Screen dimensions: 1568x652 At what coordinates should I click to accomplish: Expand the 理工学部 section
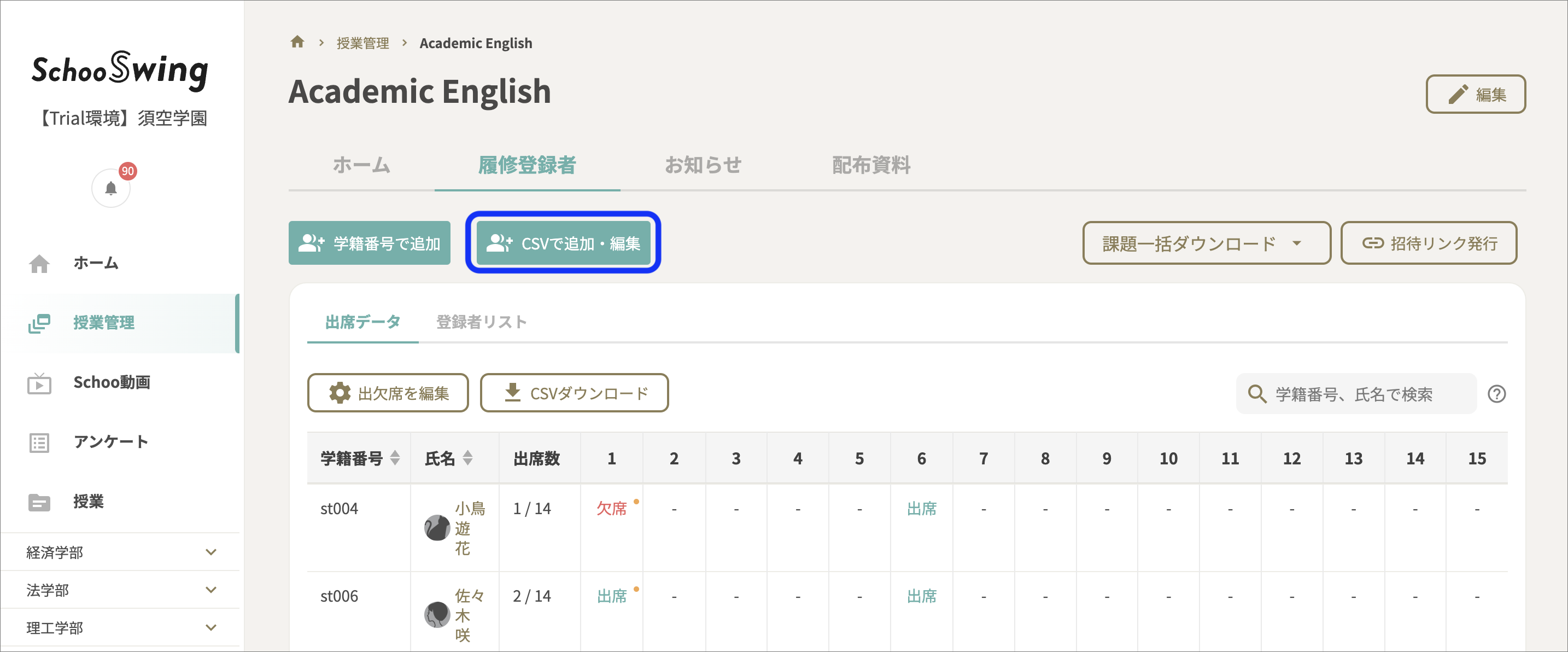(x=120, y=627)
